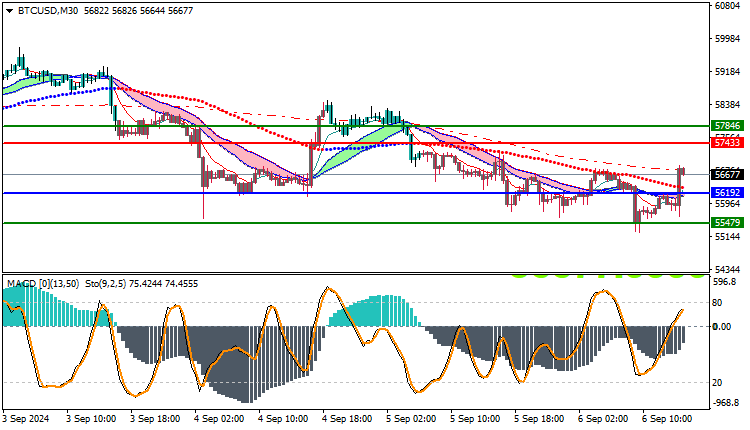Screen dimensions: 750x430
Task: Select the red horizontal resistance line
Action: point(356,143)
